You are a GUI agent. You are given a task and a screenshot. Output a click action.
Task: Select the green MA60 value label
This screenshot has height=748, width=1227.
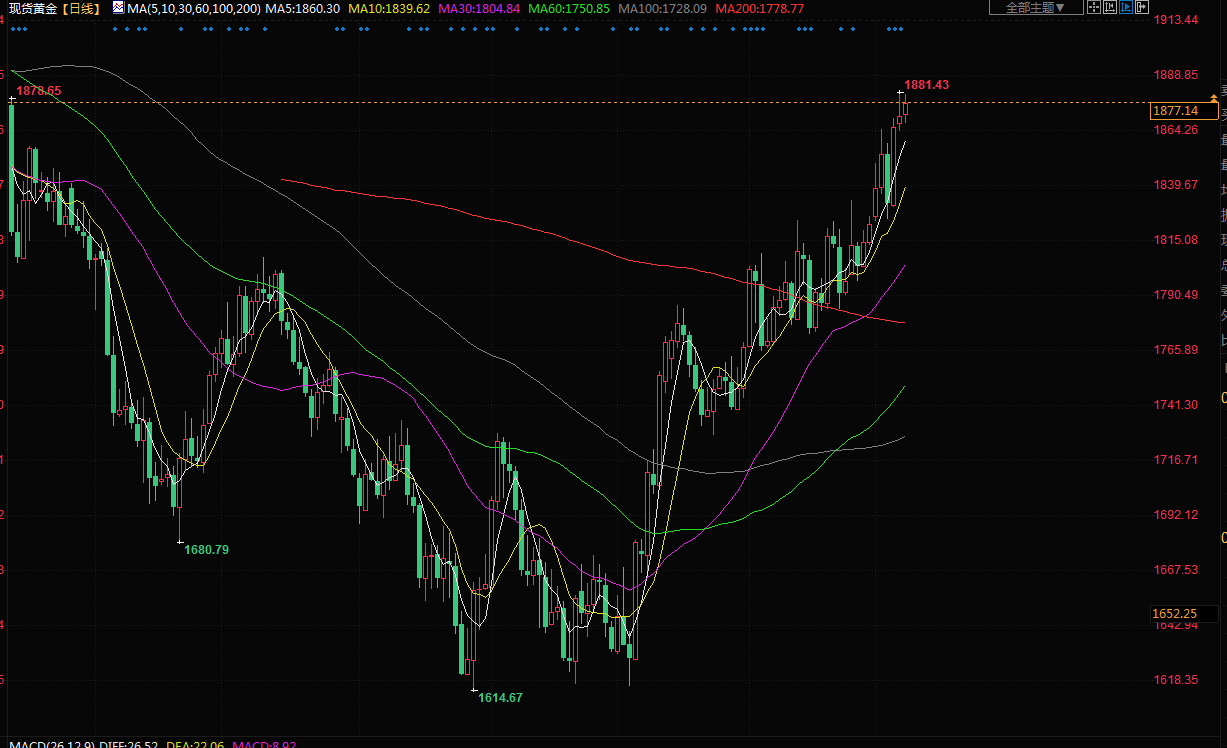click(x=568, y=8)
